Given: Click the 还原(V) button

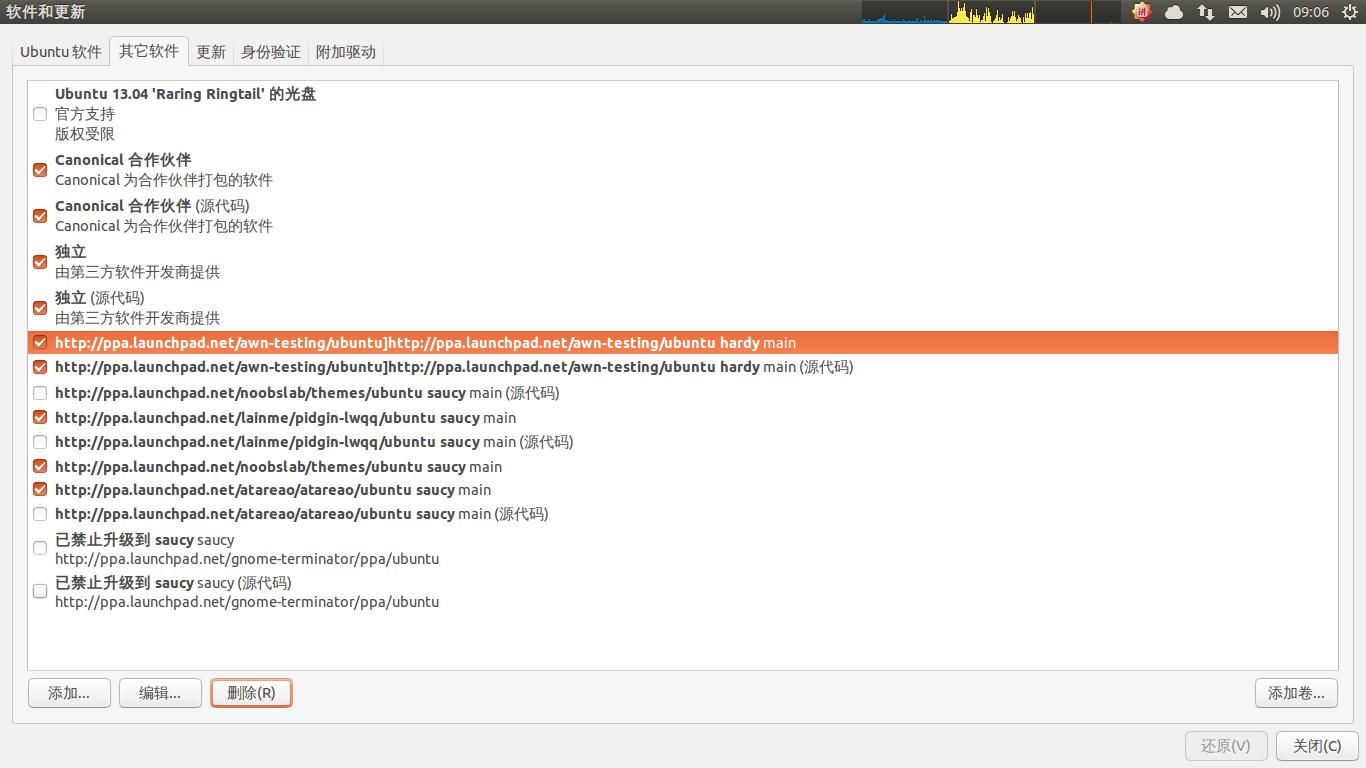Looking at the screenshot, I should [1226, 746].
